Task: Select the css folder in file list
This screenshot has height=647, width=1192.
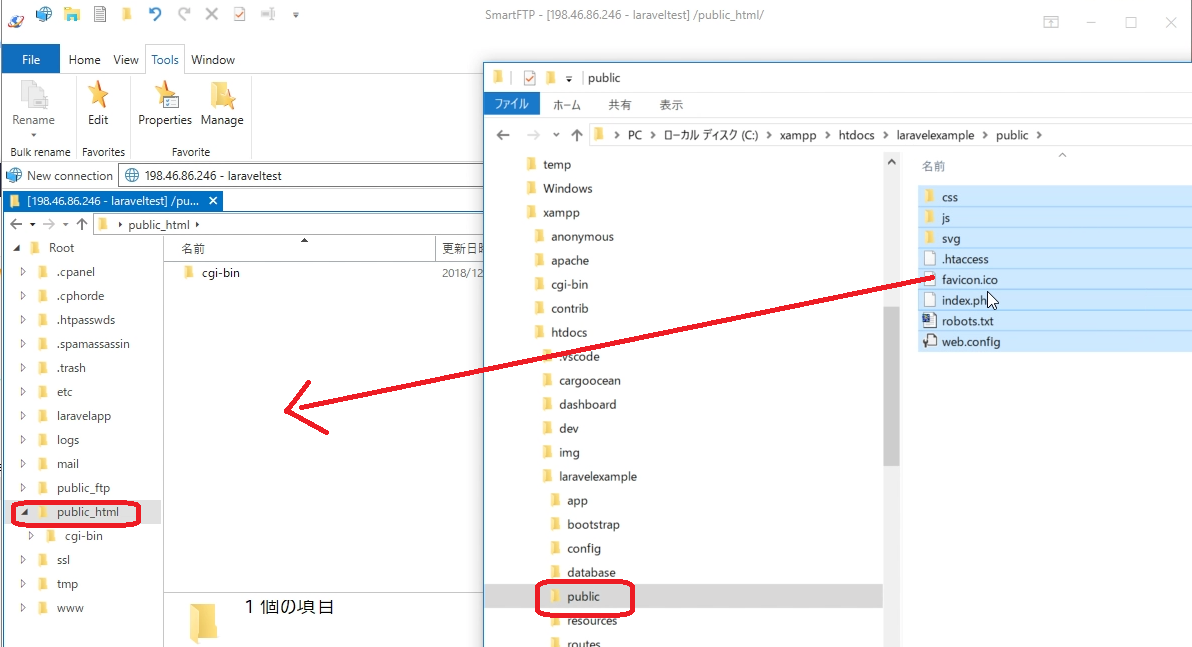Action: [949, 197]
